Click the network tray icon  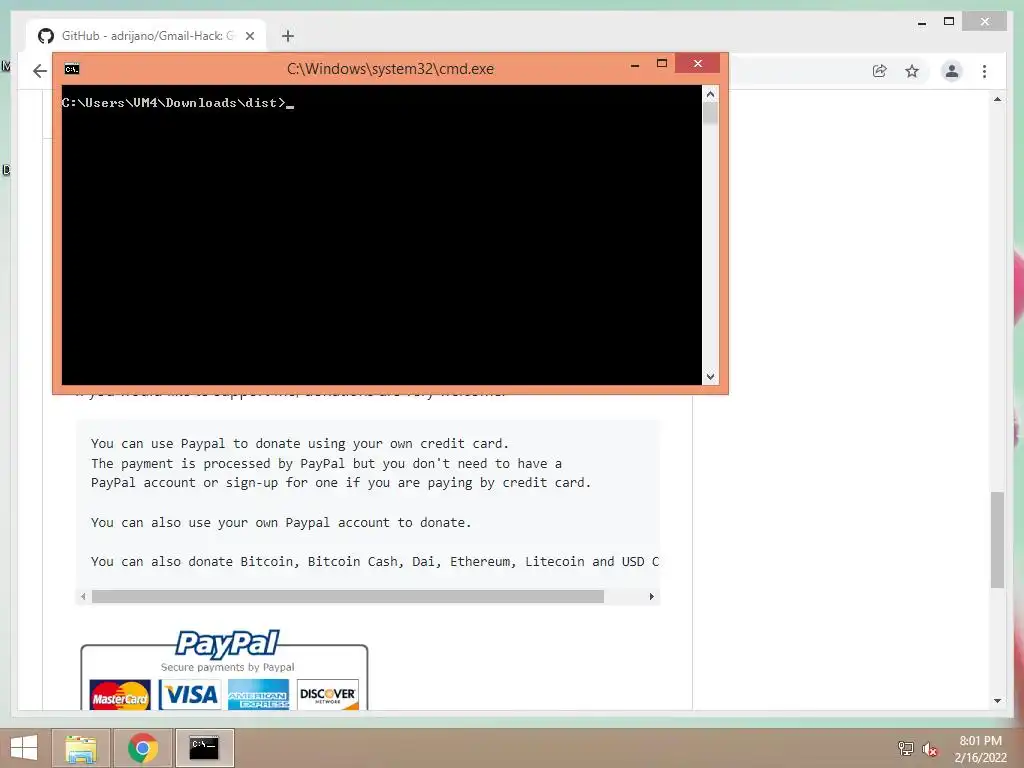[x=905, y=748]
